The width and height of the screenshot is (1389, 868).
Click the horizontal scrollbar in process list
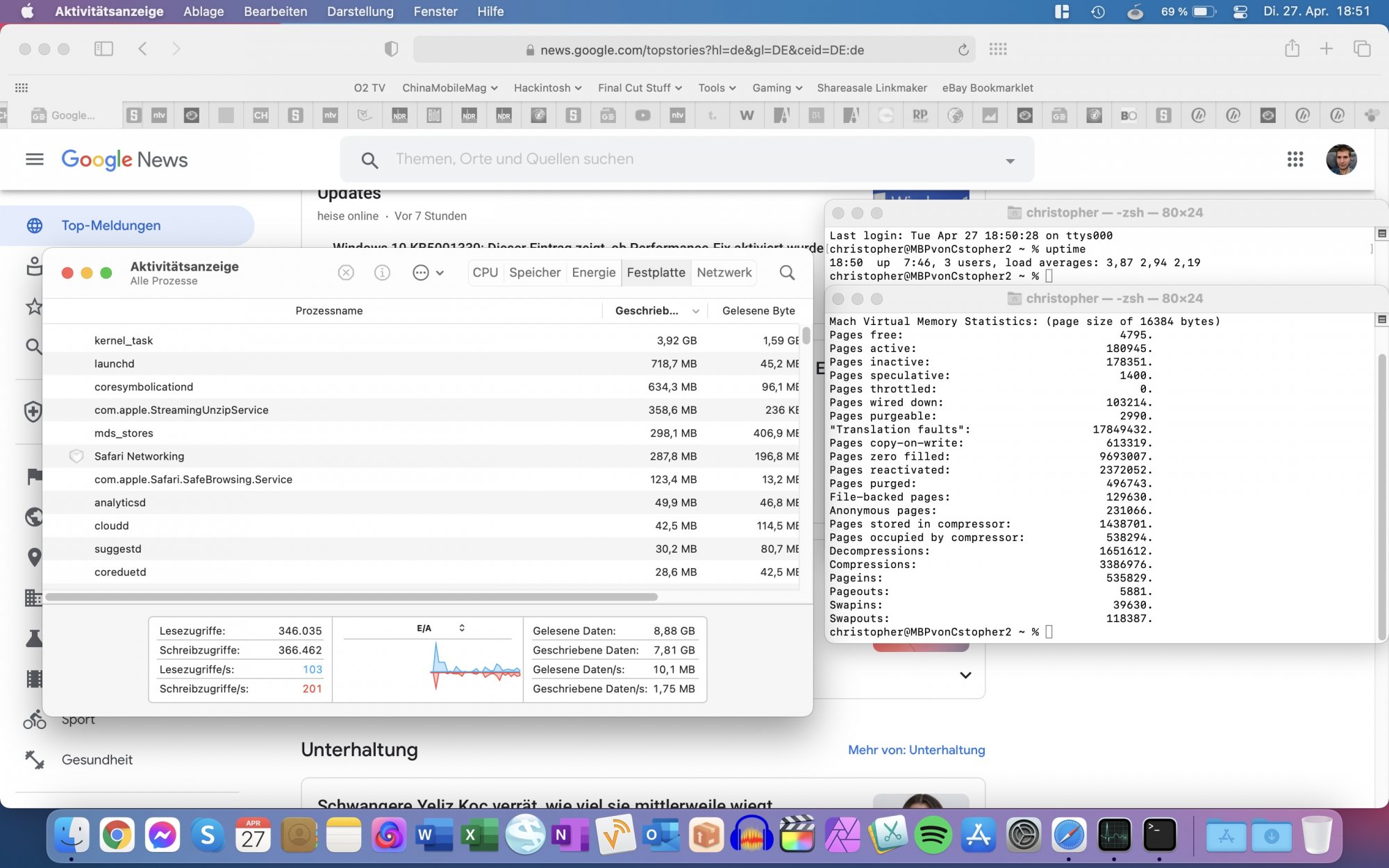tap(351, 597)
